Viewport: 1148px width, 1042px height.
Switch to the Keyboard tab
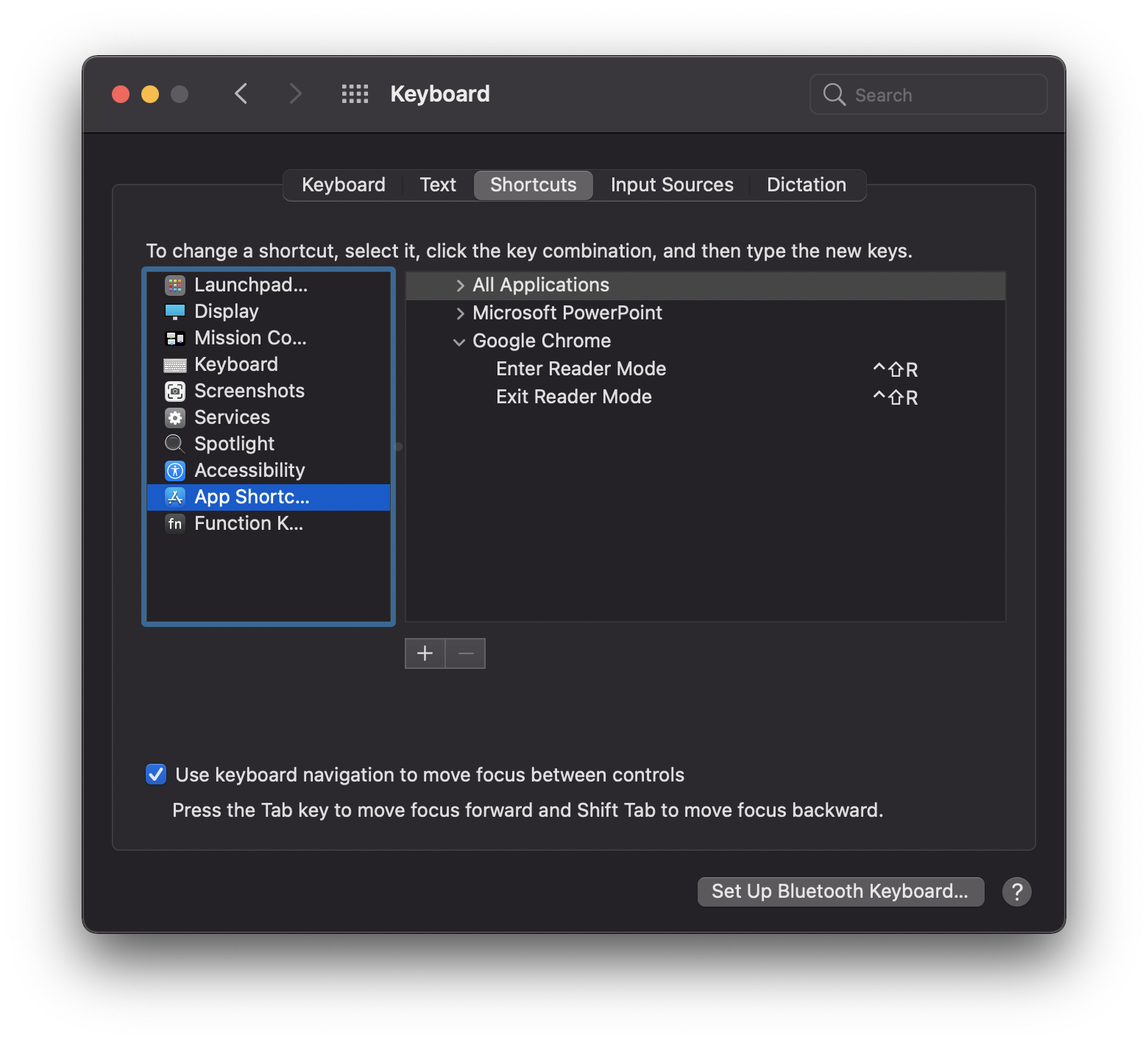click(x=344, y=185)
